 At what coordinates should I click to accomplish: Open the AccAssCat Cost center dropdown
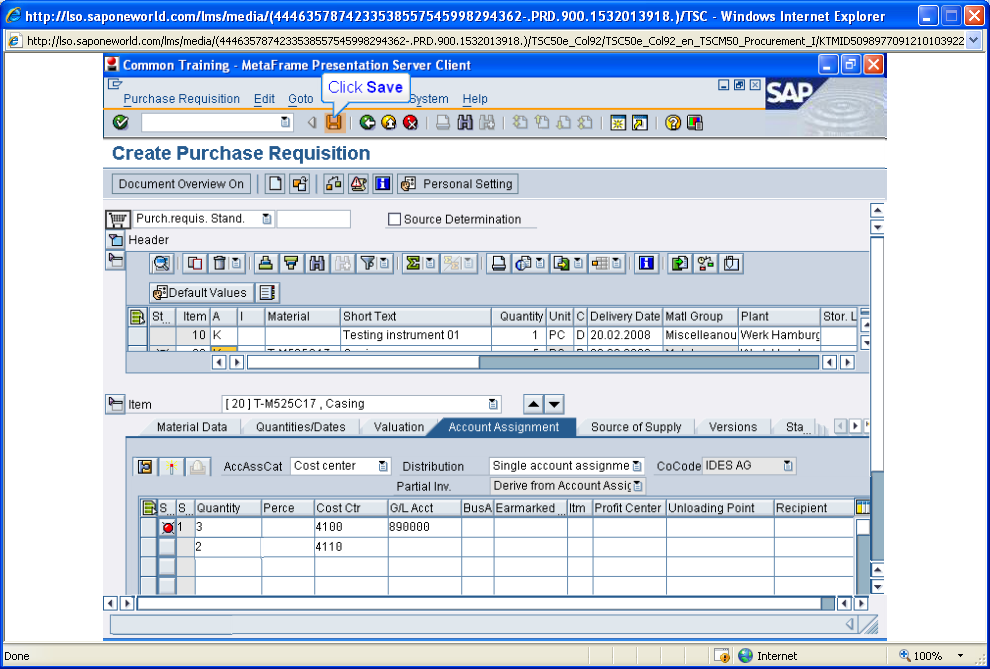click(x=383, y=466)
